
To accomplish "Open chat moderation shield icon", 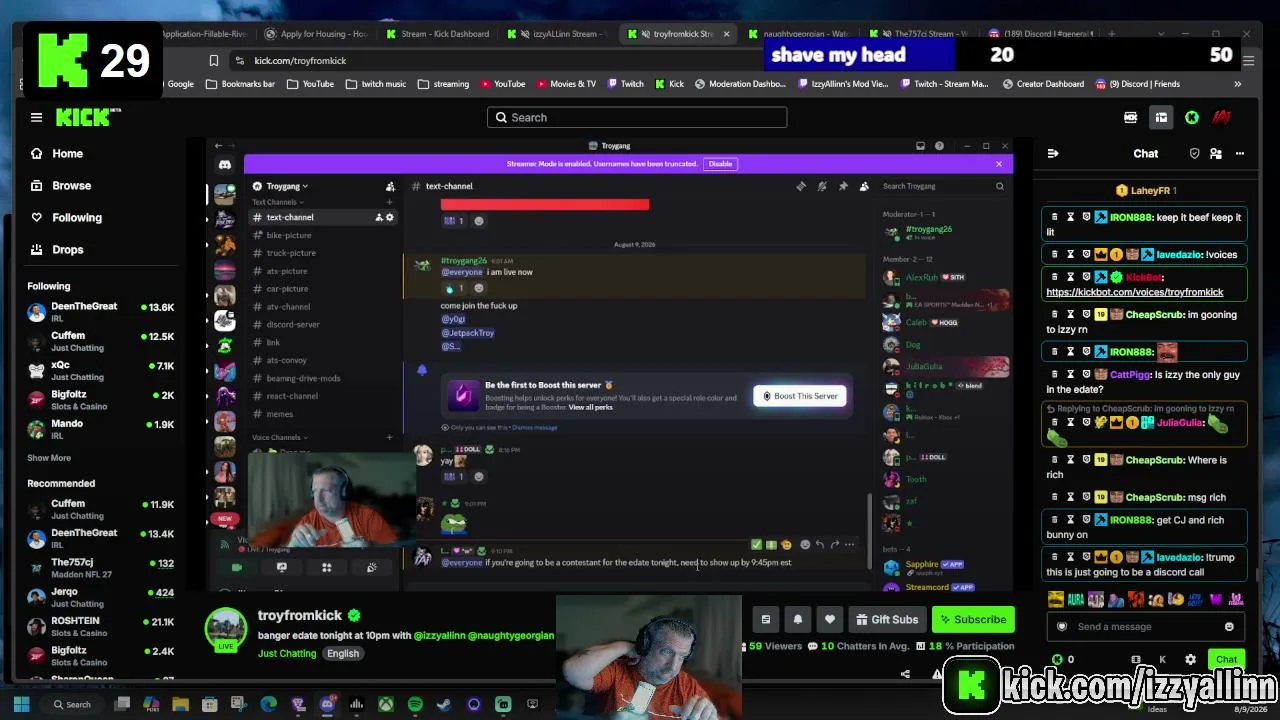I will [1194, 153].
